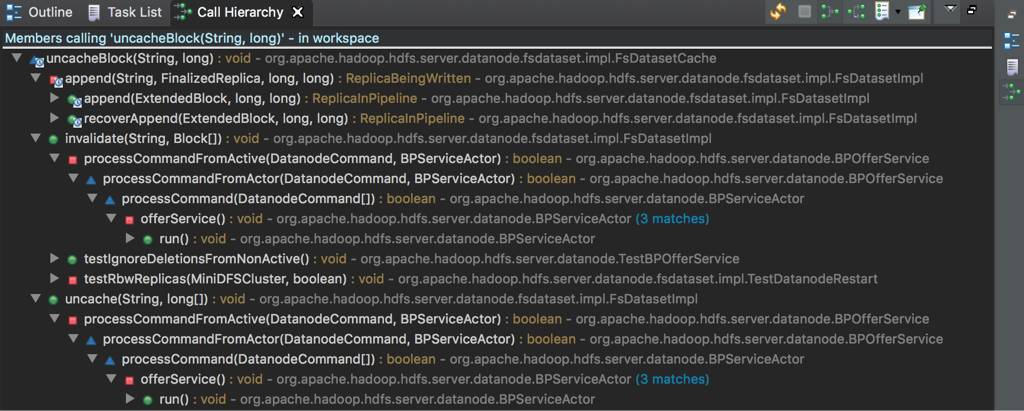
Task: Open Call Hierarchy icon in right trim bar
Action: 1012,91
